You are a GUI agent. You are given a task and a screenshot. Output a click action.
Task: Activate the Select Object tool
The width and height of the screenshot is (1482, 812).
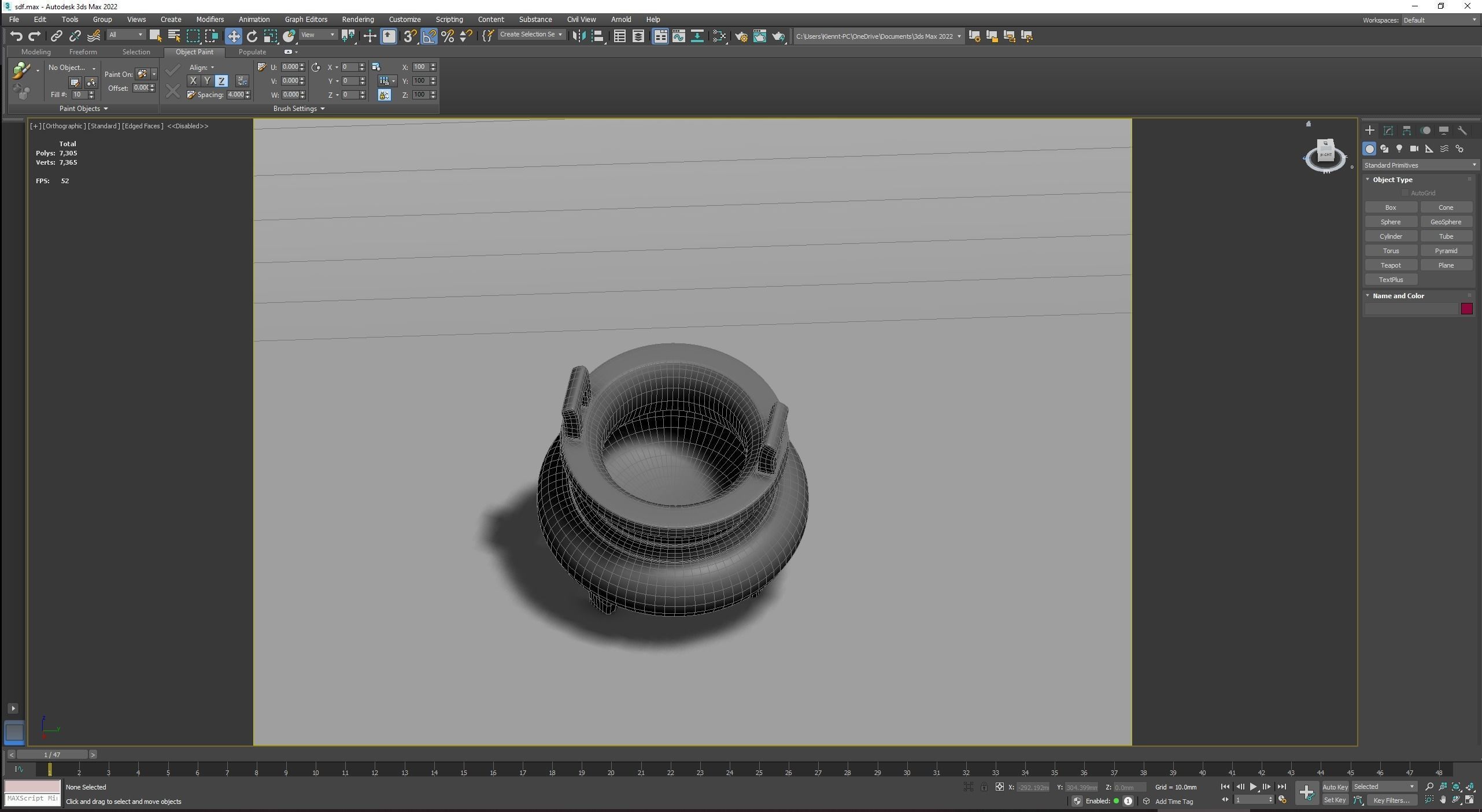(155, 36)
